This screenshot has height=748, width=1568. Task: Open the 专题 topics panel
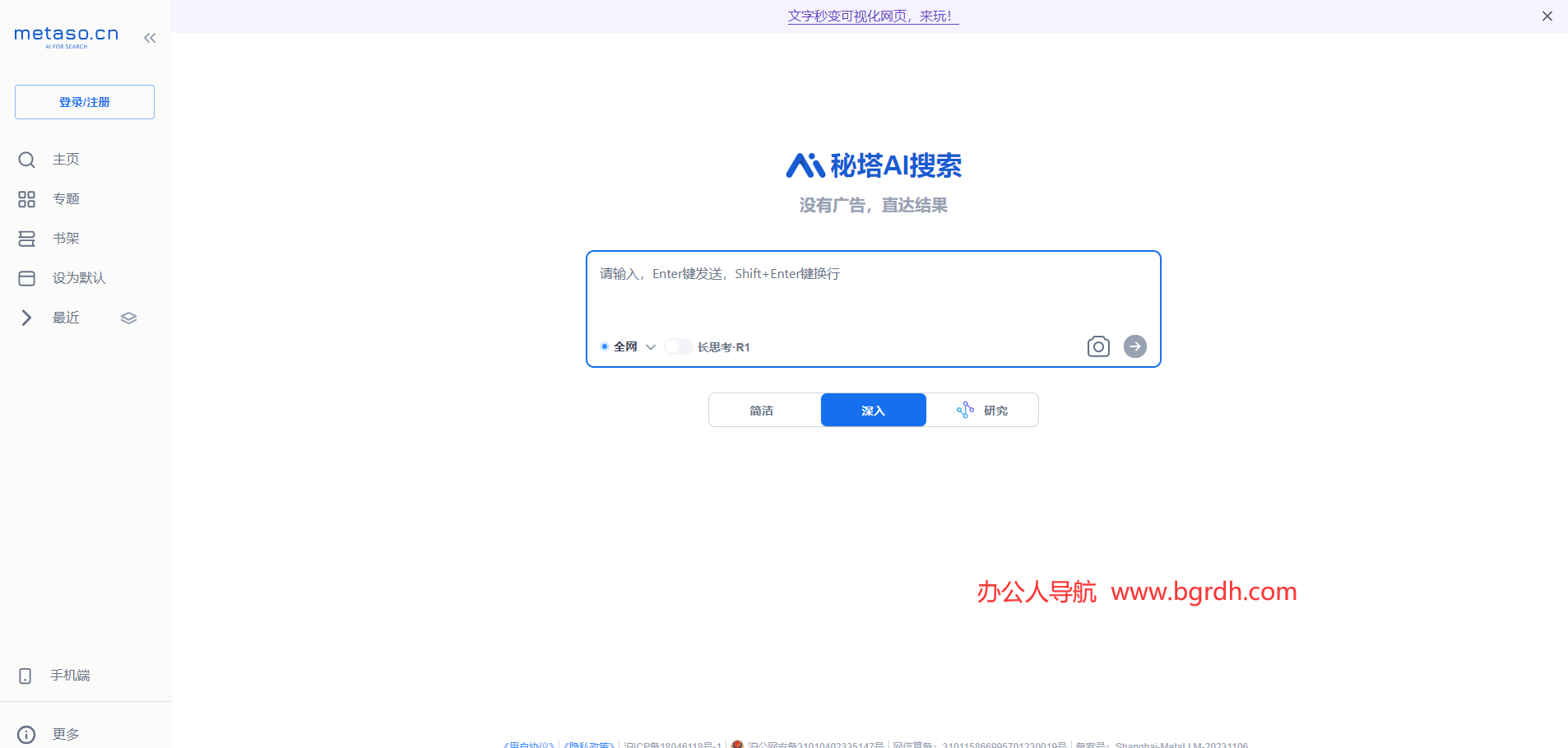point(66,198)
